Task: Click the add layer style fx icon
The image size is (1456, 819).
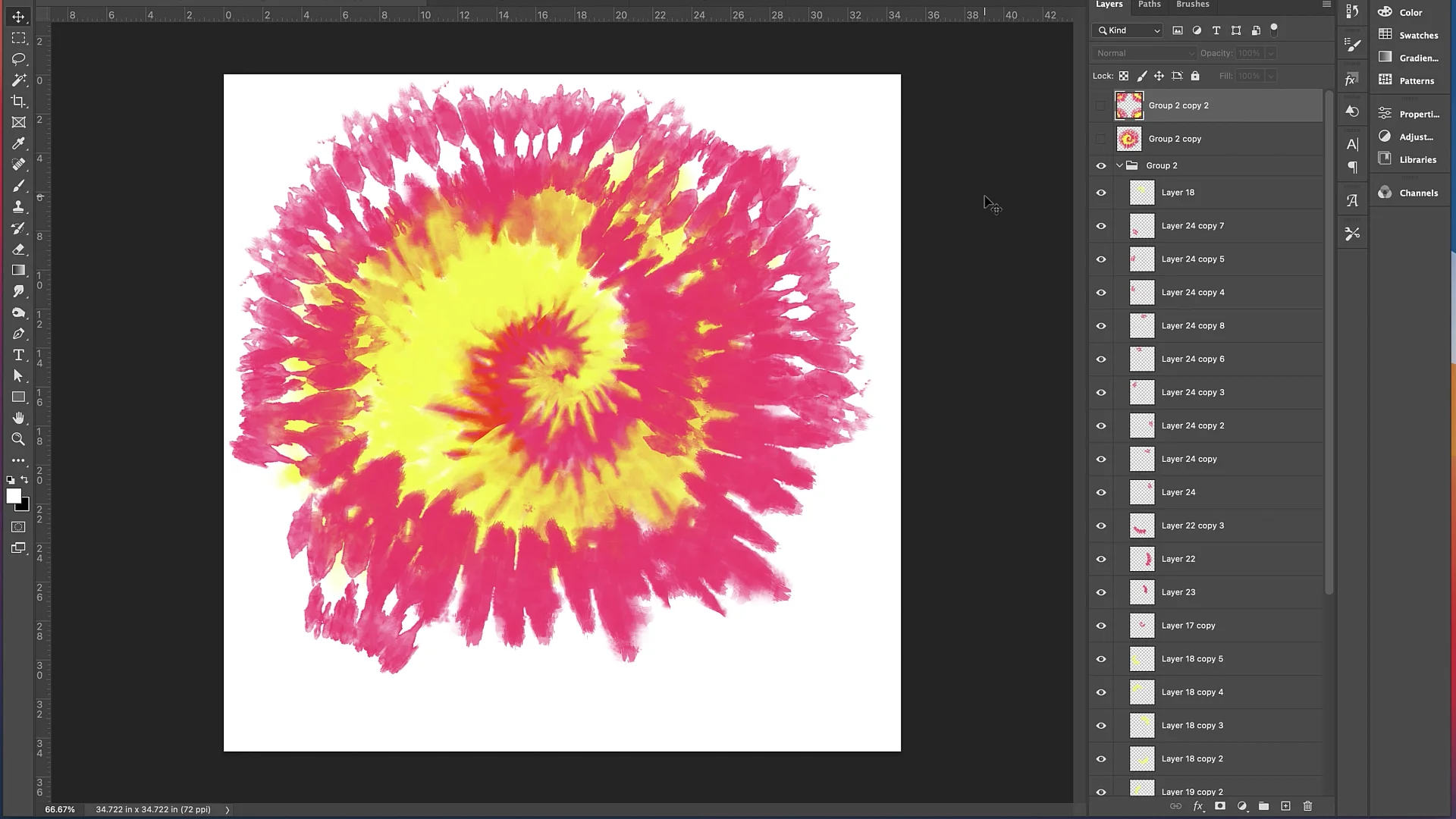Action: tap(1198, 806)
